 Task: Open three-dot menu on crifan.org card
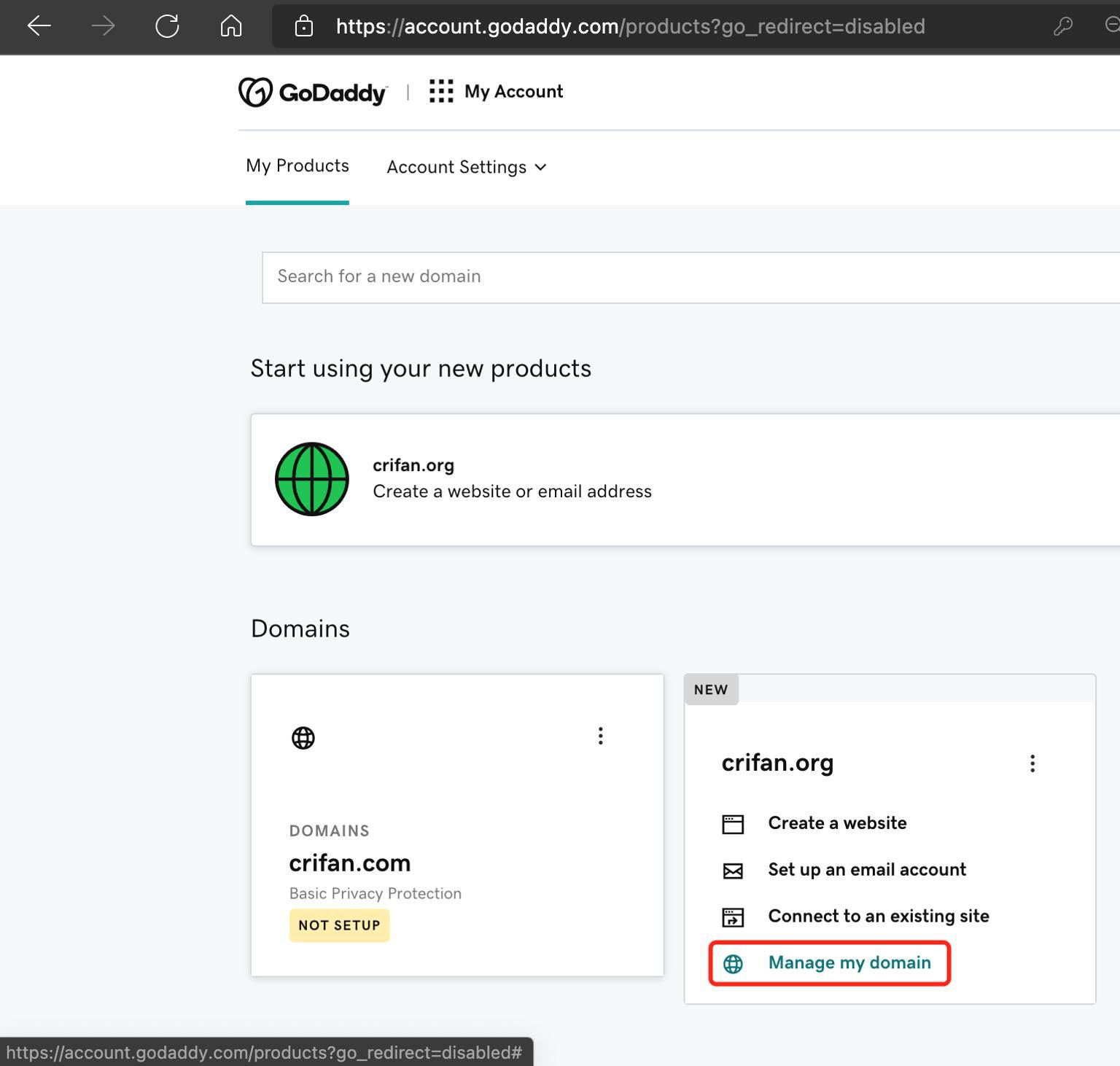pos(1032,763)
